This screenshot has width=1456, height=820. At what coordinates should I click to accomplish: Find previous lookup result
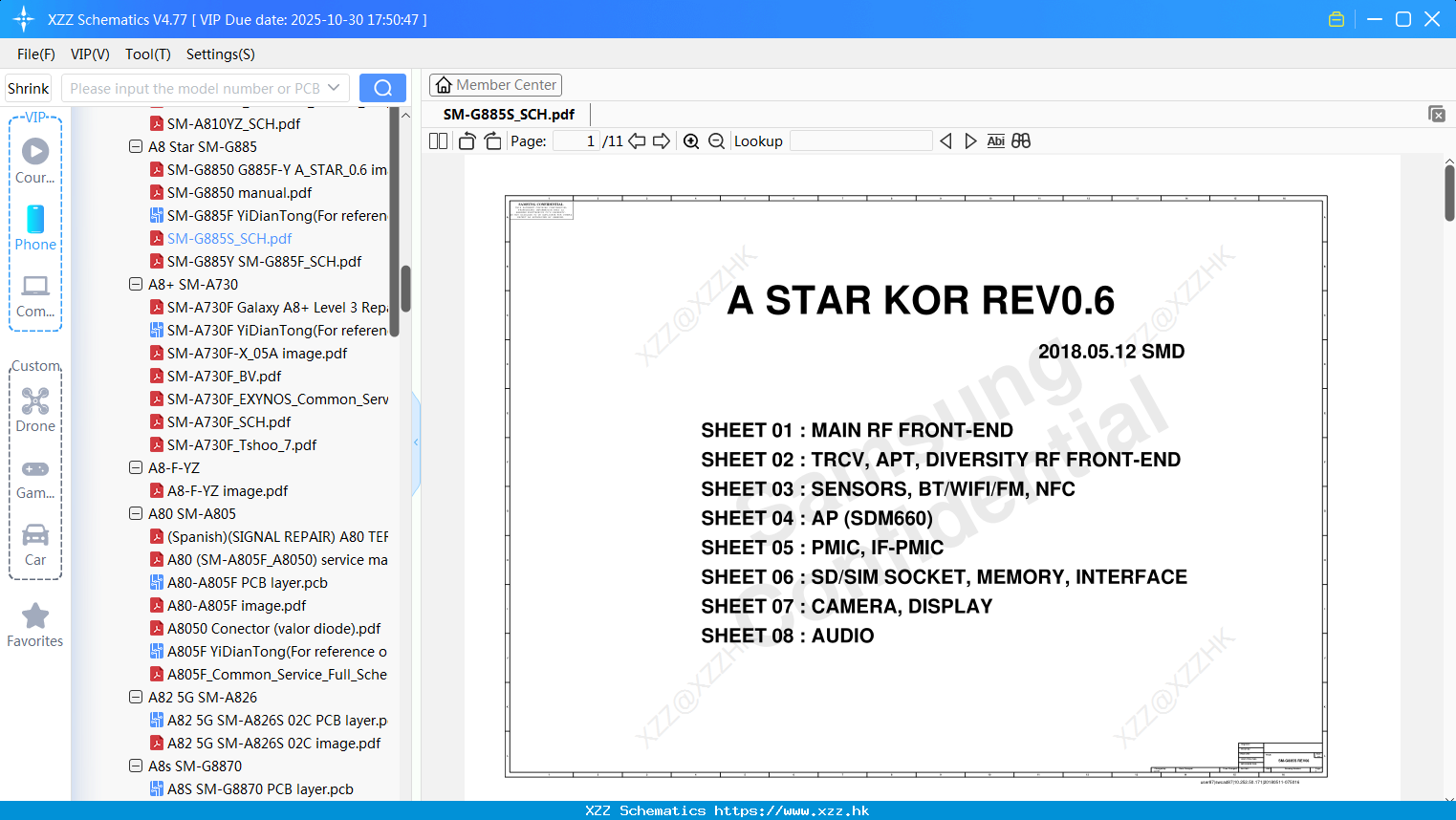945,141
